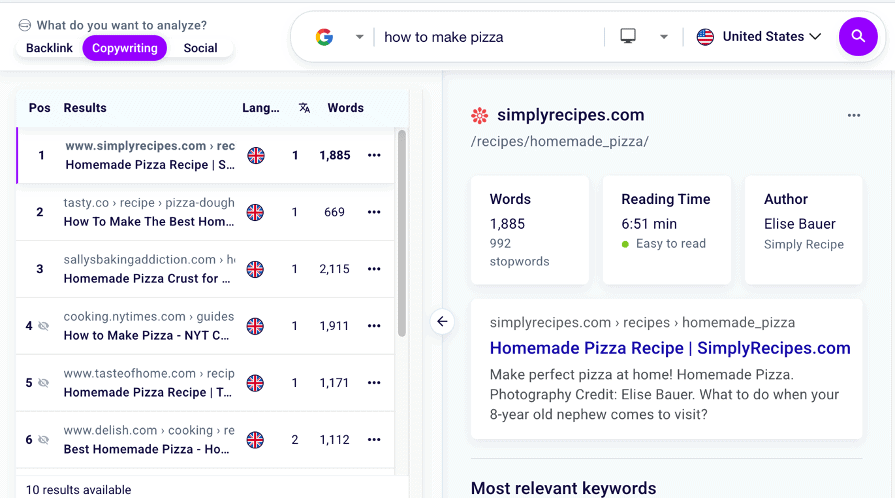Open the detail panel three-dot menu
896x498 pixels.
coord(854,115)
